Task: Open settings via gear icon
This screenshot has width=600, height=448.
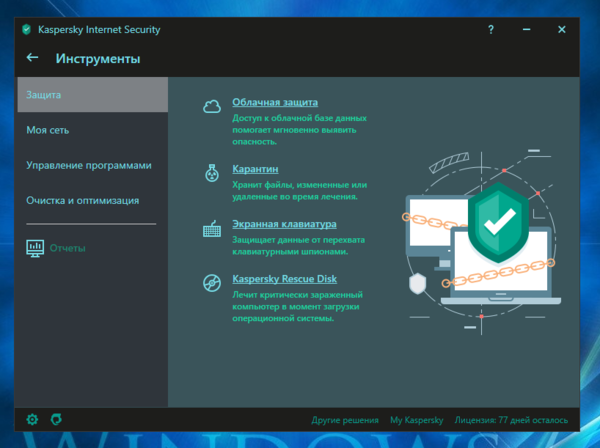Action: pos(32,419)
